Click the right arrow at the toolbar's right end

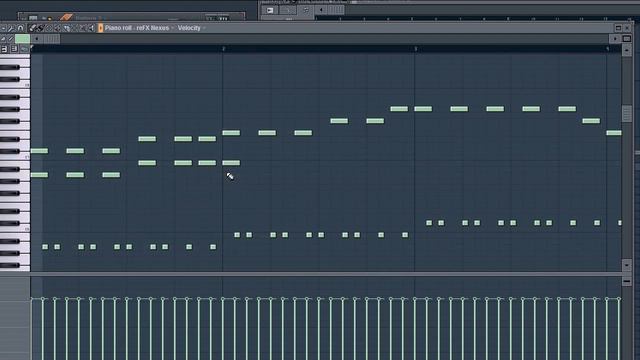pyautogui.click(x=615, y=39)
